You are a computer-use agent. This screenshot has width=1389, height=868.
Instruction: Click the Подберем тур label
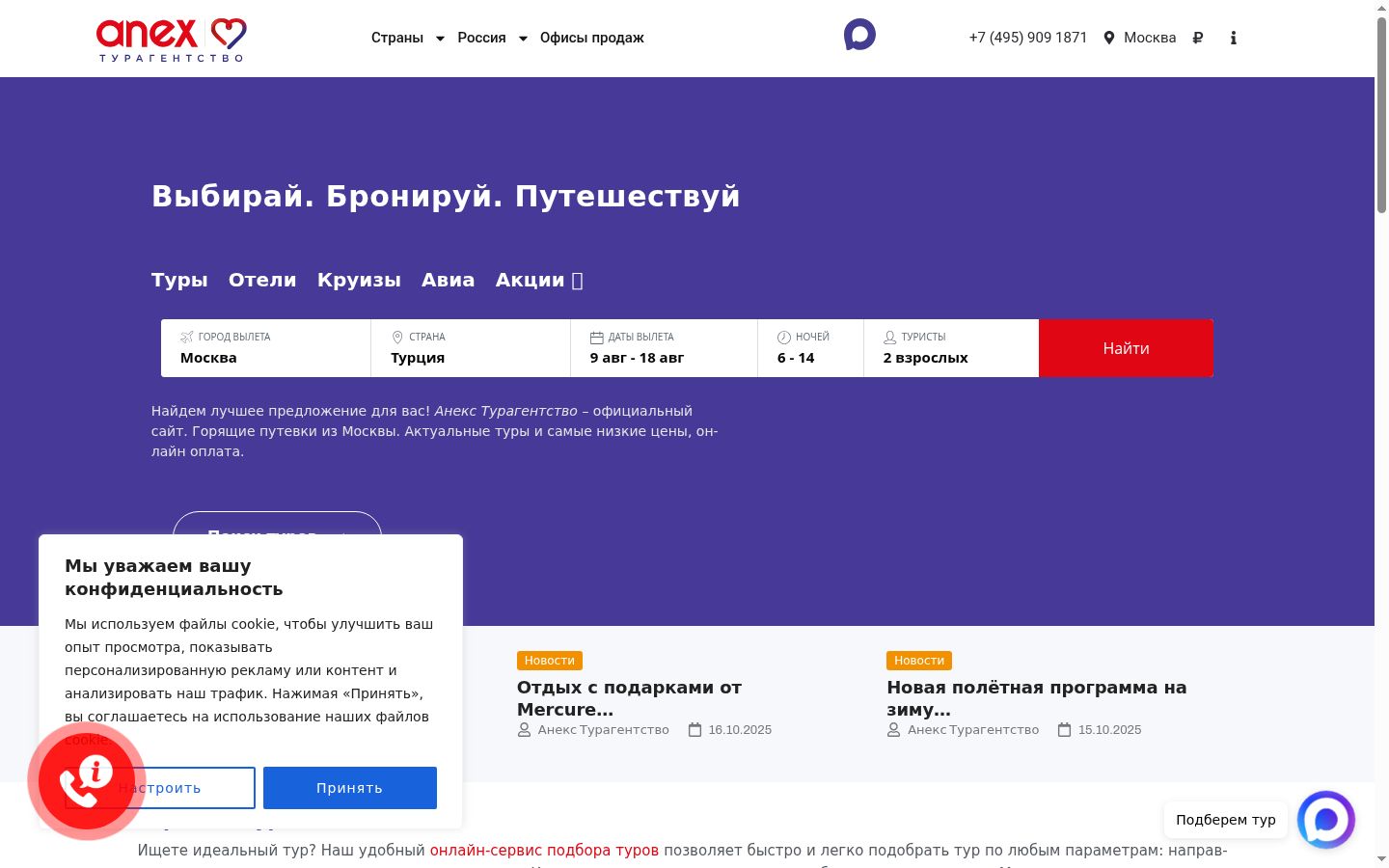pos(1226,820)
